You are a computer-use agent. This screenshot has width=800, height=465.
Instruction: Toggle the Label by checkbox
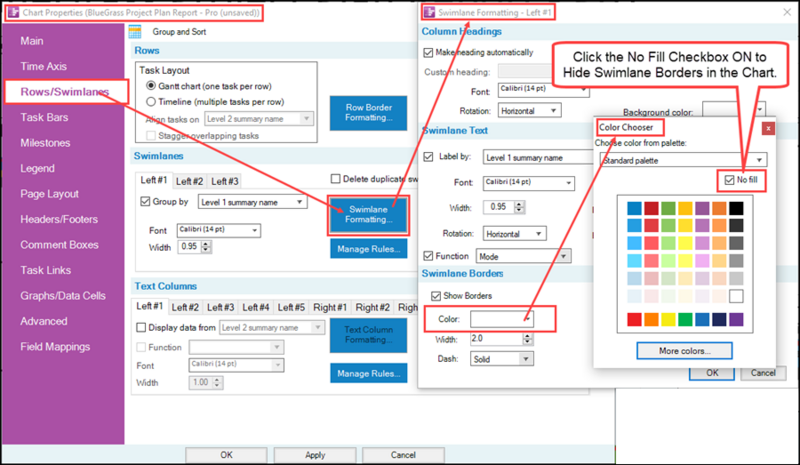point(428,157)
